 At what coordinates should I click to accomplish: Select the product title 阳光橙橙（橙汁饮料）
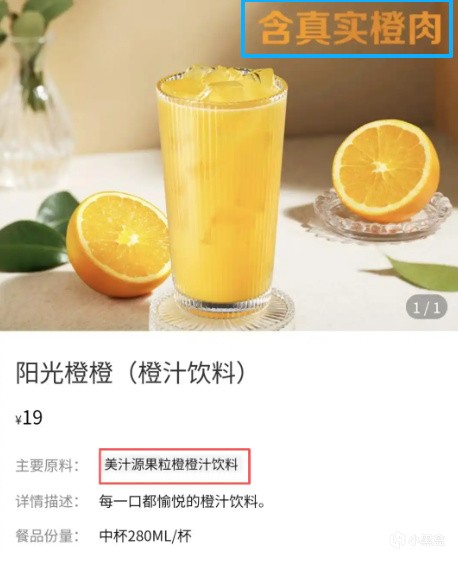pyautogui.click(x=131, y=372)
